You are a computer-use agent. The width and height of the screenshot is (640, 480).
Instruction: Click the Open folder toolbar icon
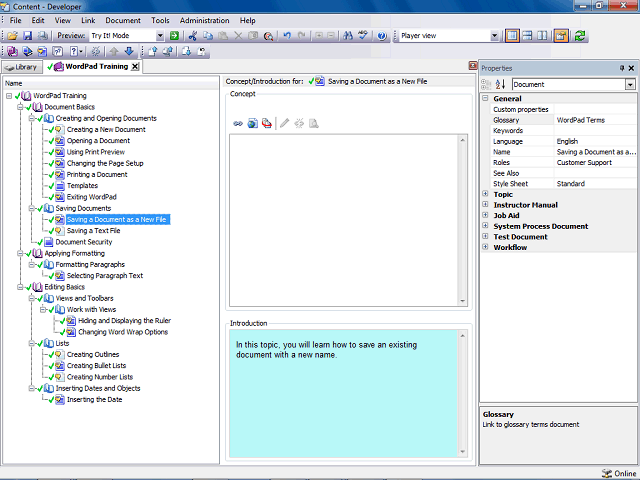pyautogui.click(x=12, y=36)
